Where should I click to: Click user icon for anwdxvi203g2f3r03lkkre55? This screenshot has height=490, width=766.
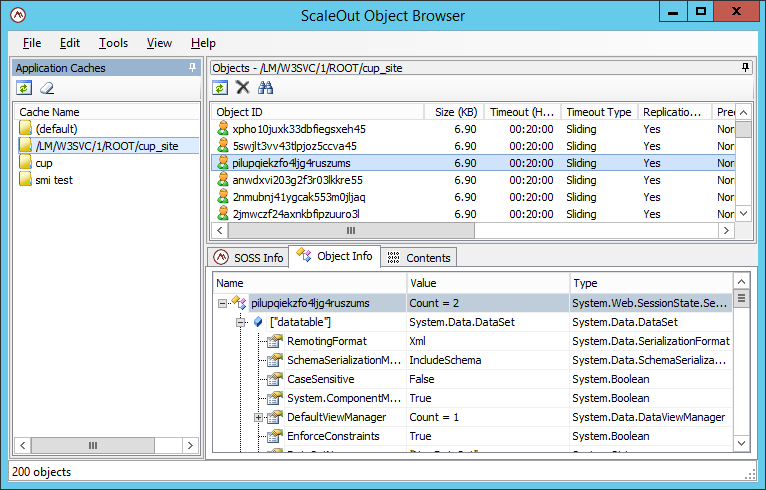(223, 180)
